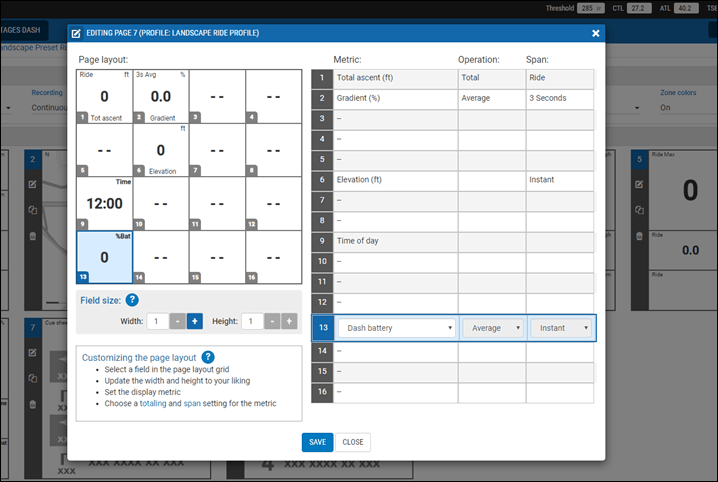Select Elevation field 6 in layout grid
The height and width of the screenshot is (482, 718).
pyautogui.click(x=161, y=150)
